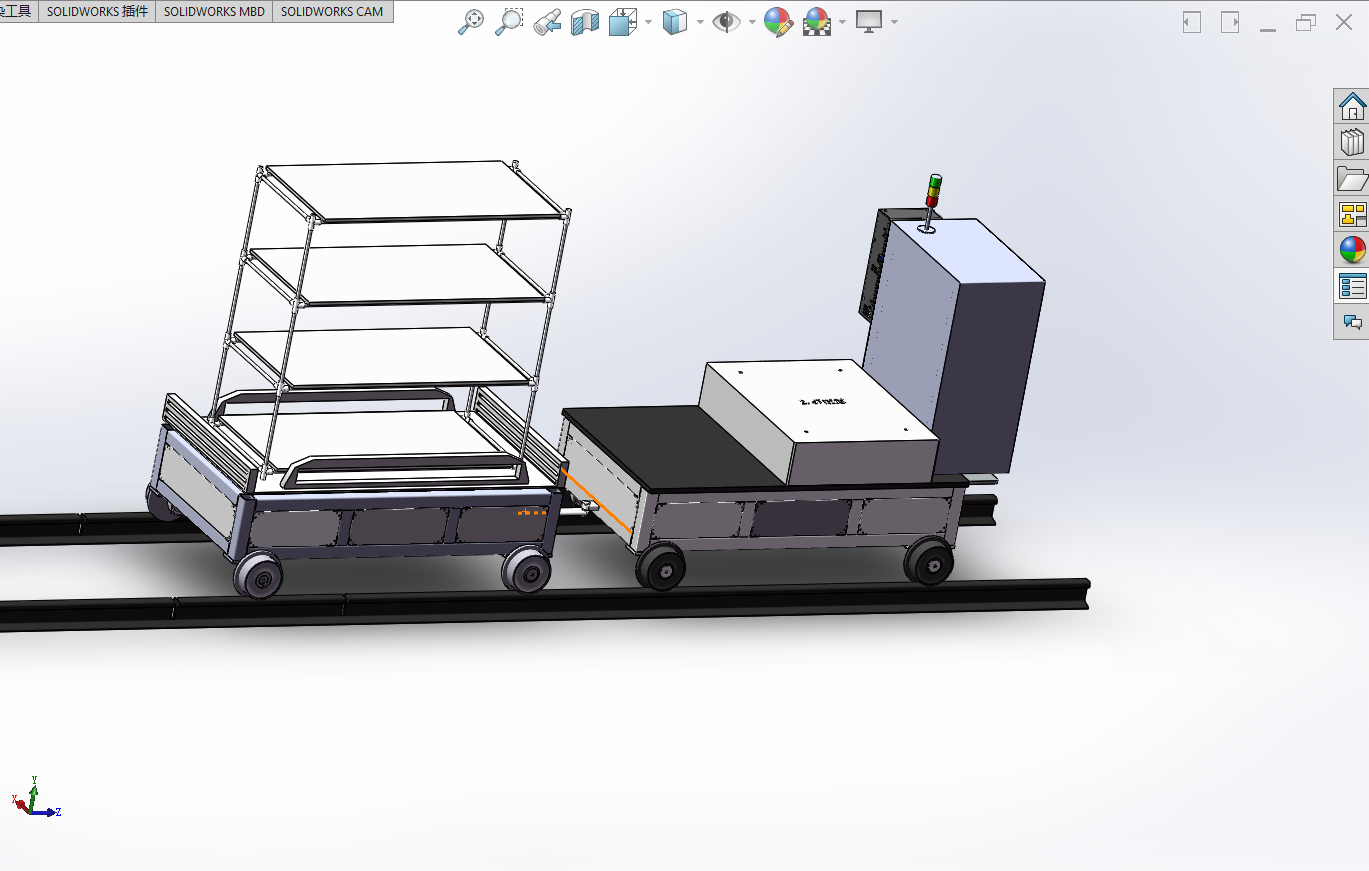Toggle Hide/Show Items eye icon
The image size is (1369, 871).
(x=726, y=22)
